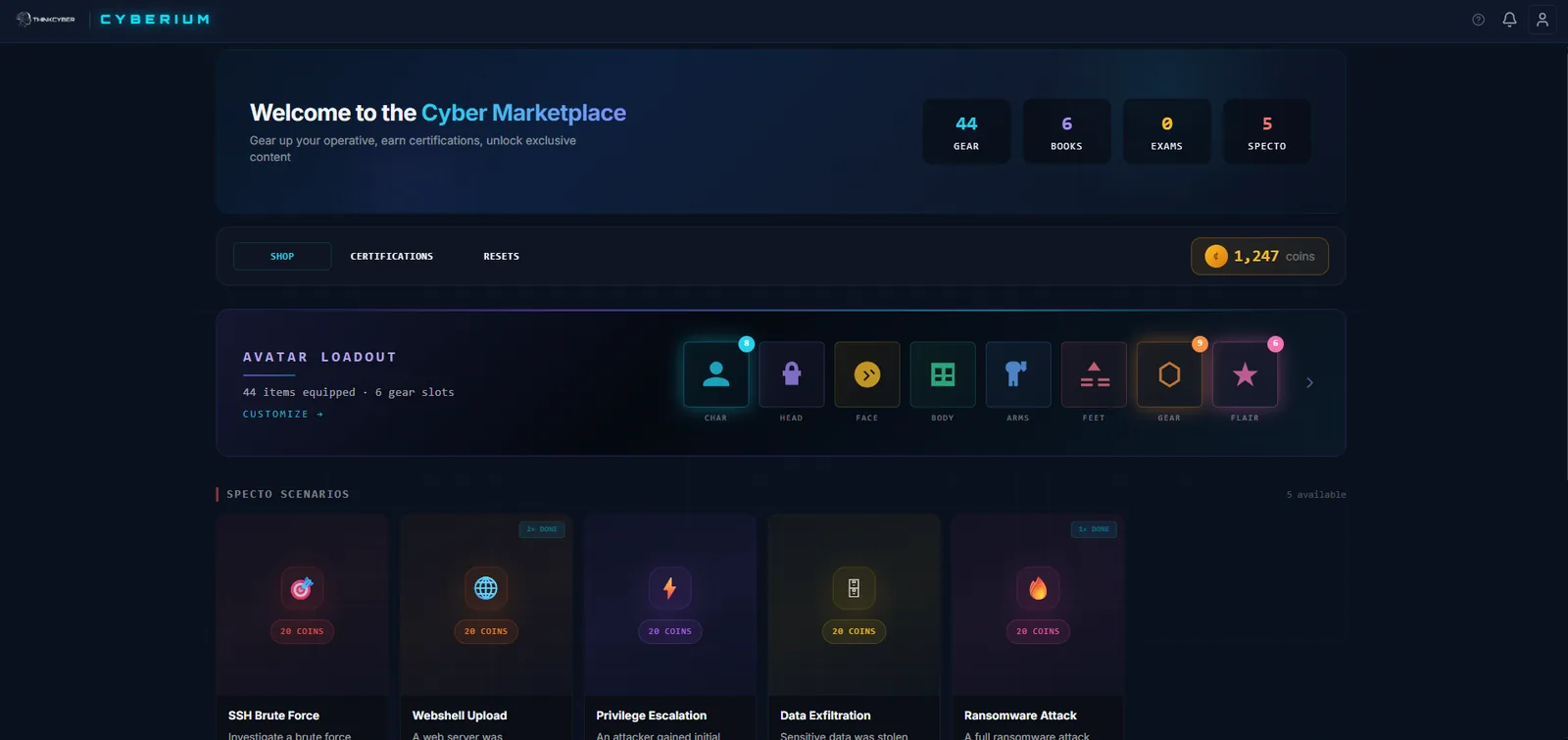This screenshot has width=1568, height=740.
Task: Click the gold coin icon
Action: [1216, 256]
